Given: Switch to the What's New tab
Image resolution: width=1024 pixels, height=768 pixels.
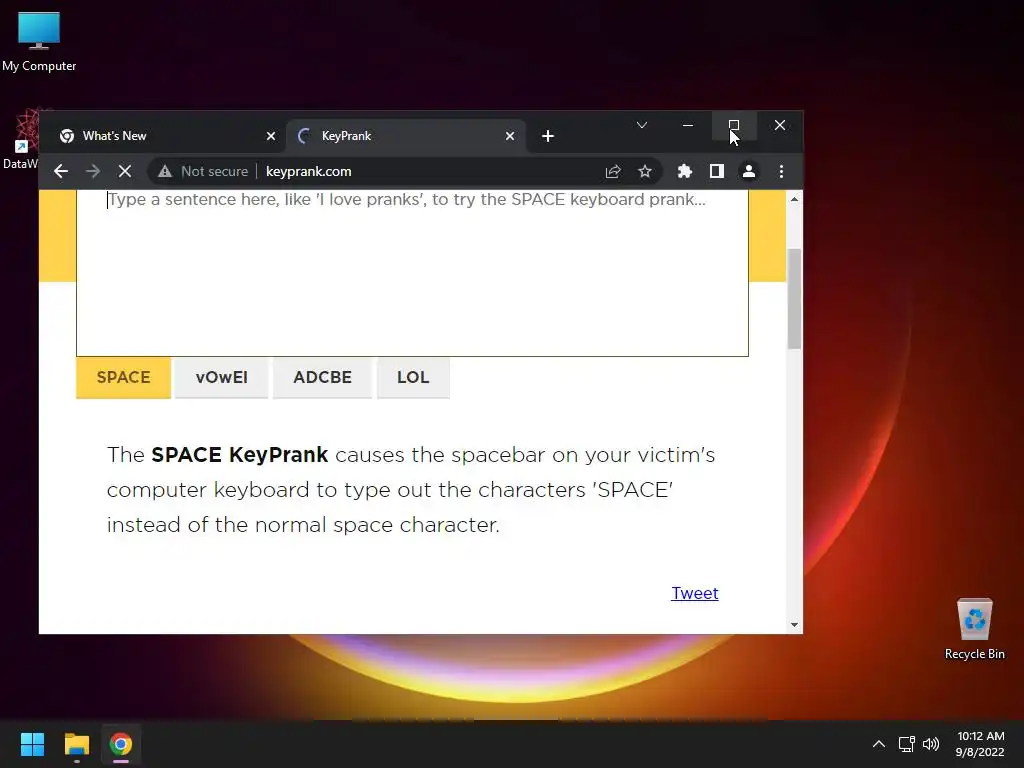Looking at the screenshot, I should click(x=166, y=136).
